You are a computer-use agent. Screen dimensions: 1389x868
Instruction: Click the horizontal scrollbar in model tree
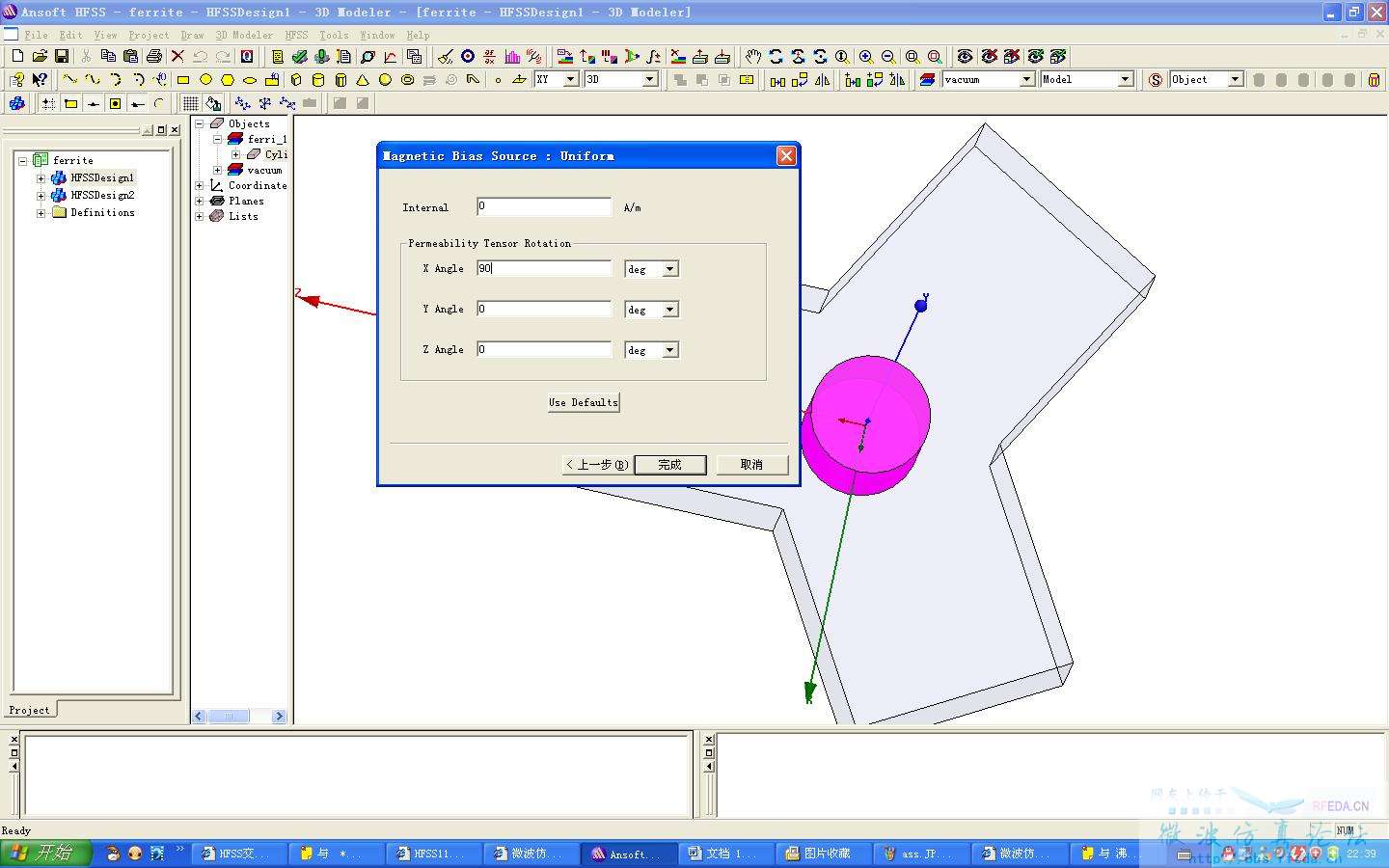click(x=230, y=716)
